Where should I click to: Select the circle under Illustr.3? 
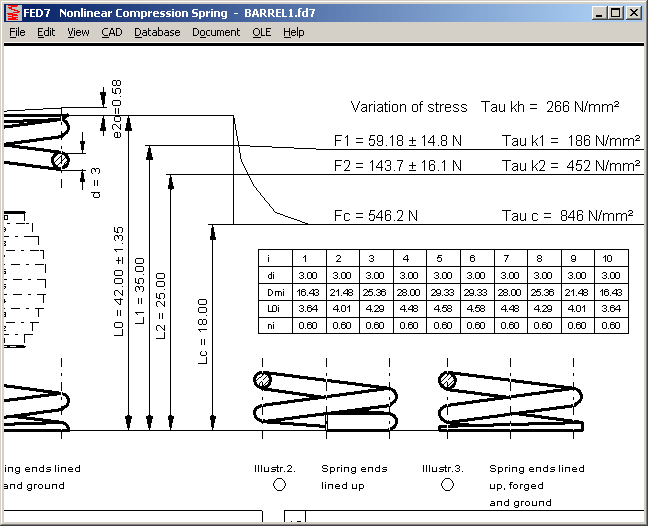pyautogui.click(x=449, y=484)
